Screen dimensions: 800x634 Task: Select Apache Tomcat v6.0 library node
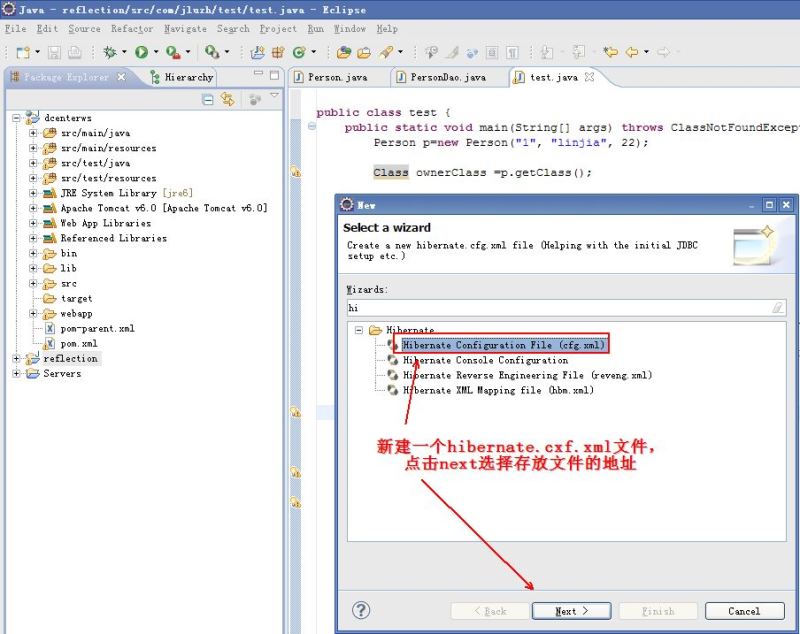click(163, 208)
